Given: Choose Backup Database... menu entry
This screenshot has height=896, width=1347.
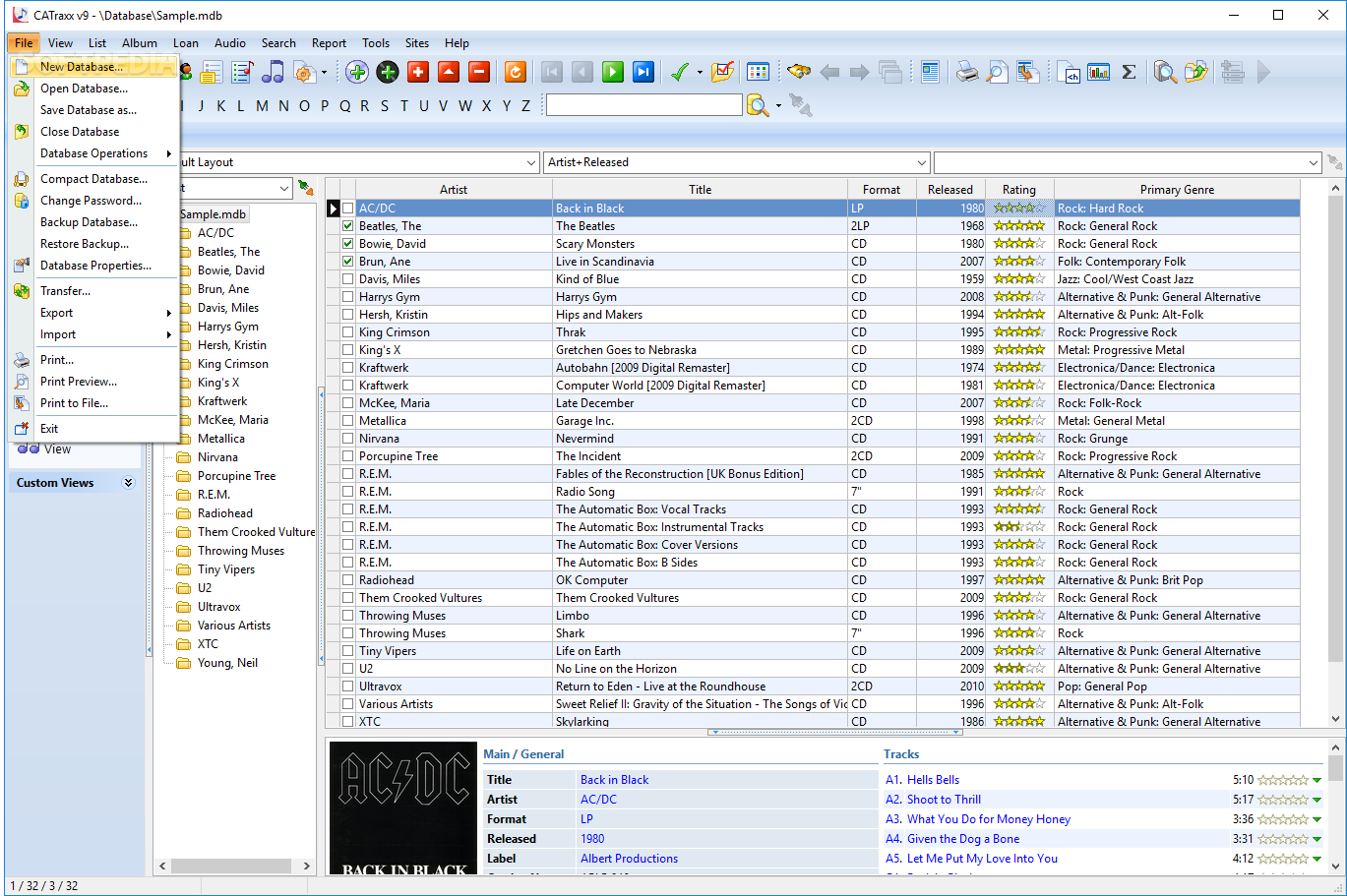Looking at the screenshot, I should [x=94, y=222].
